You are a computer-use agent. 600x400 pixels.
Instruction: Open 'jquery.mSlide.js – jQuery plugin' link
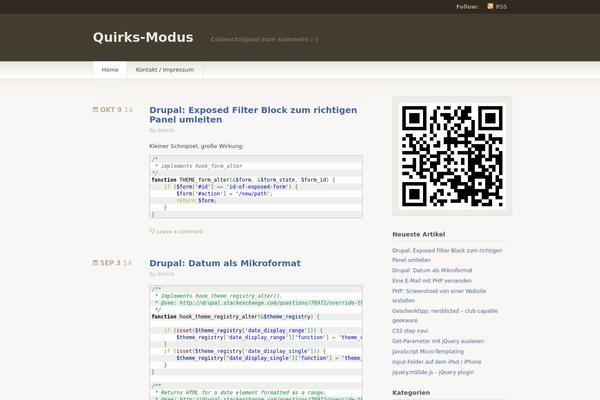[x=433, y=372]
